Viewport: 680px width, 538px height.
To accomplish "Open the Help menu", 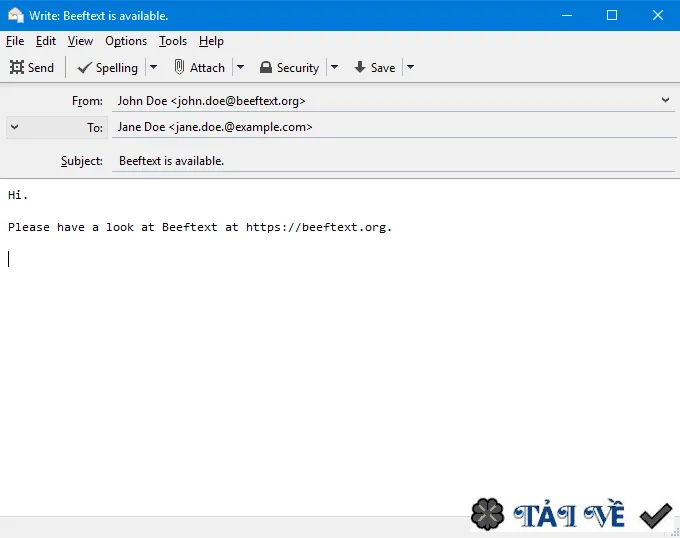I will click(x=211, y=41).
